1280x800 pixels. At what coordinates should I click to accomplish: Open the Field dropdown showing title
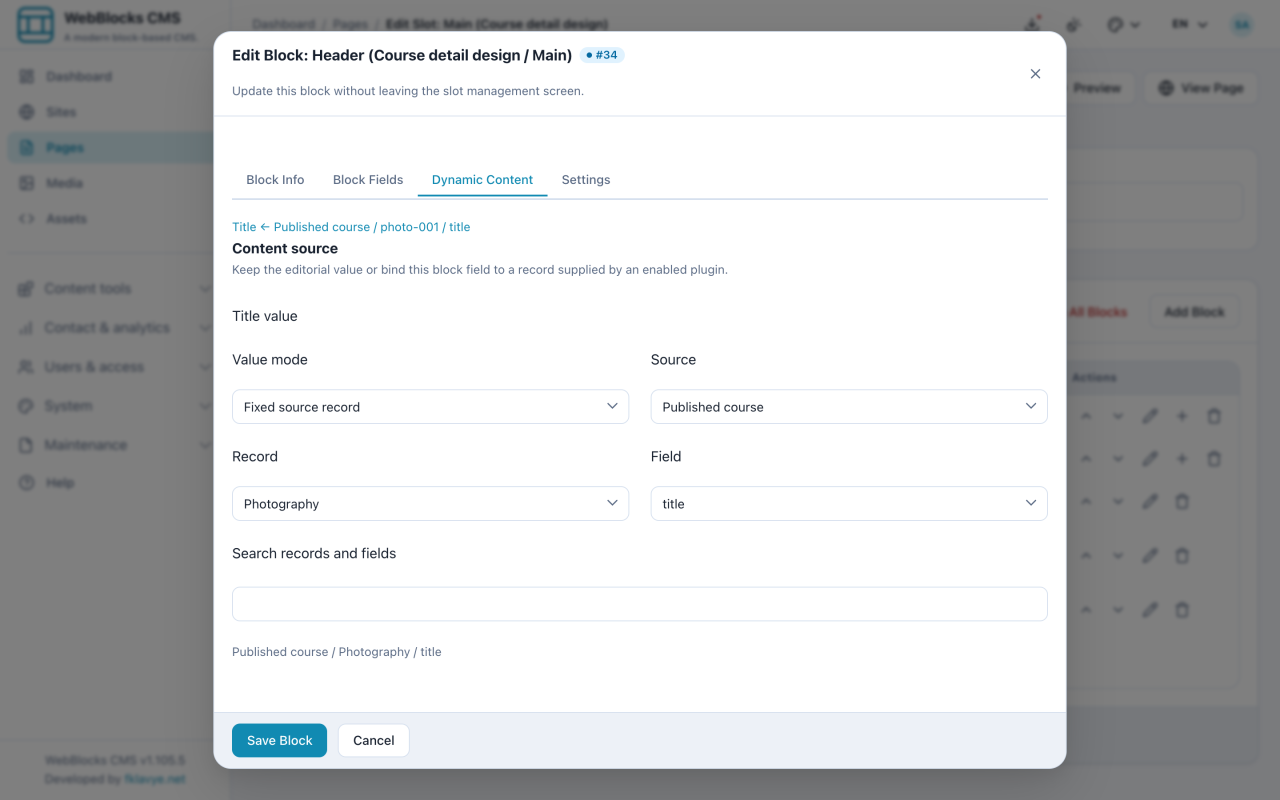[x=849, y=504]
